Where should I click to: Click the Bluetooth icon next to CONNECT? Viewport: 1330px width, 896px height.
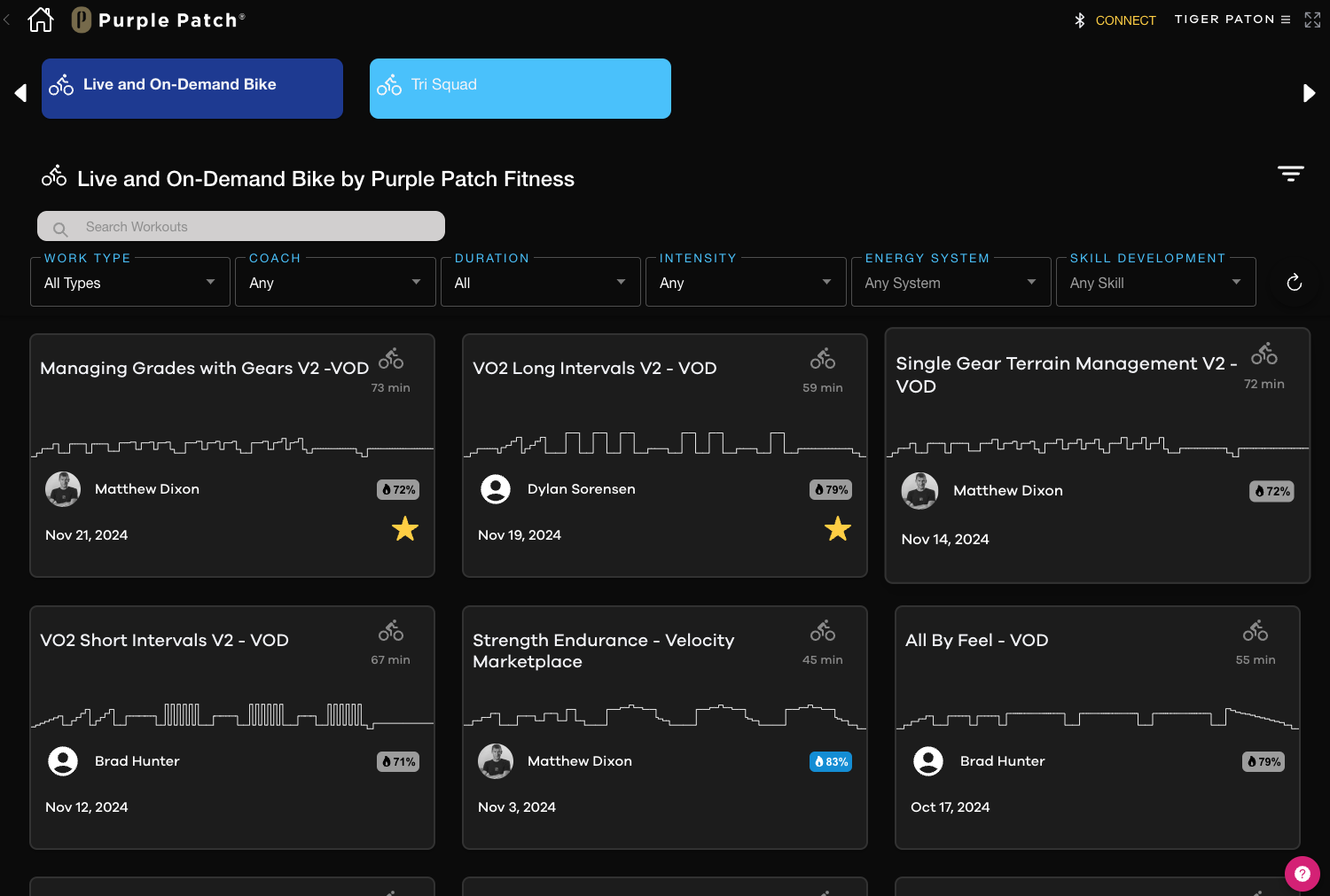1080,20
